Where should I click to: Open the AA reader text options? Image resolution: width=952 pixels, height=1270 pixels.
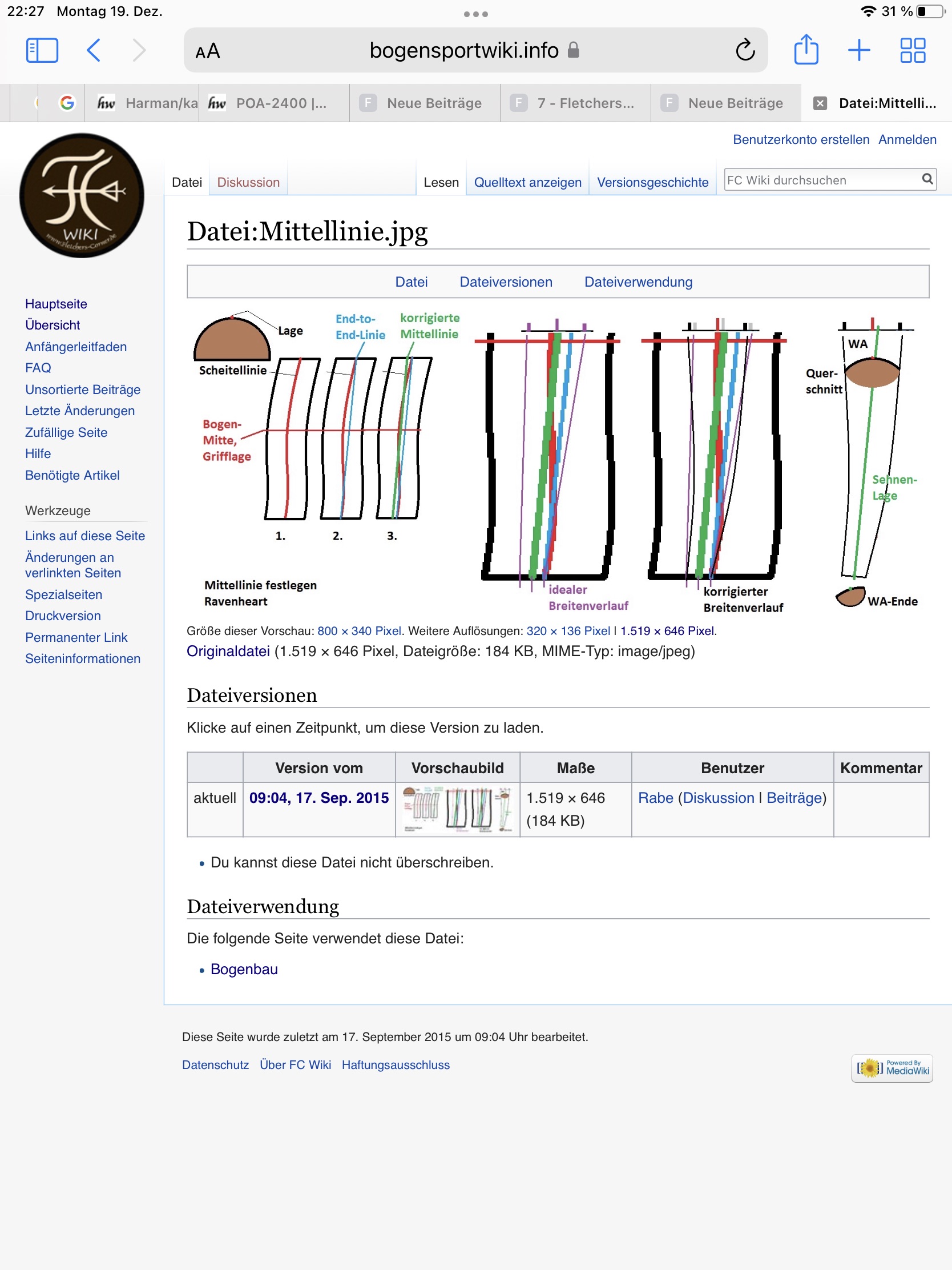pyautogui.click(x=208, y=51)
